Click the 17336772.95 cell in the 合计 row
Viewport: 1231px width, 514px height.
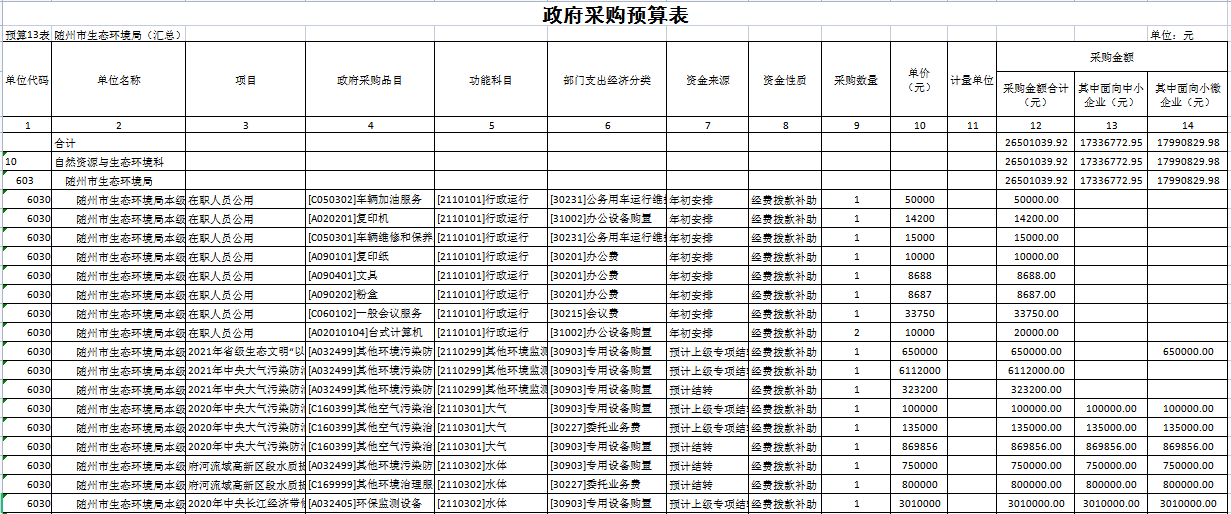click(1111, 143)
